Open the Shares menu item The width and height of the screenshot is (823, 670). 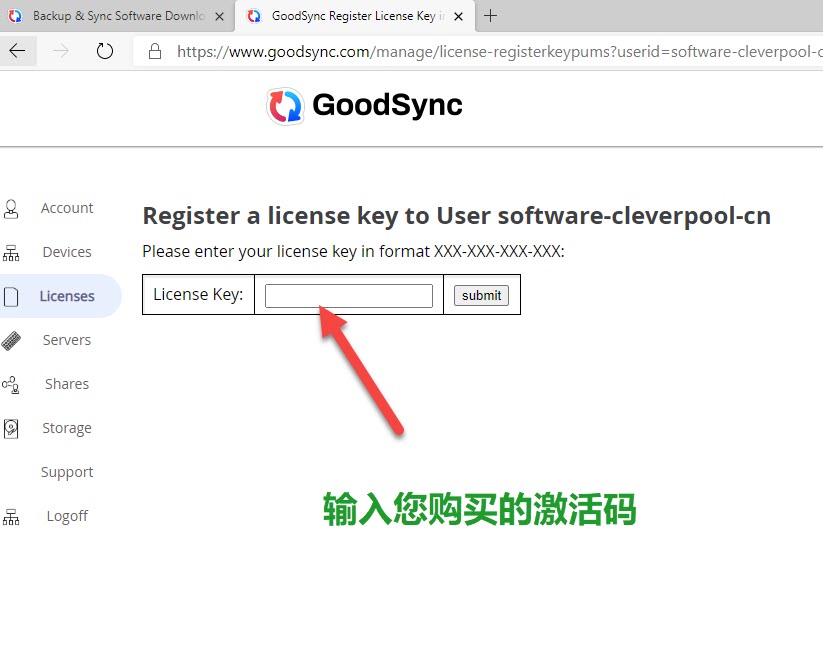[67, 385]
